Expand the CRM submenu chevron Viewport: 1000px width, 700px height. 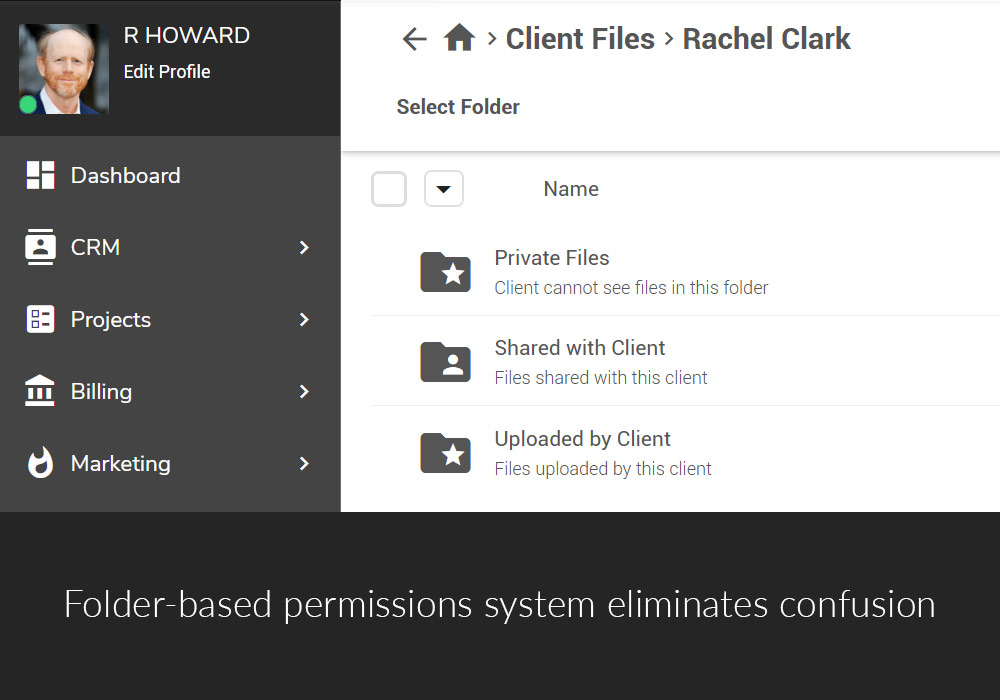[x=304, y=247]
